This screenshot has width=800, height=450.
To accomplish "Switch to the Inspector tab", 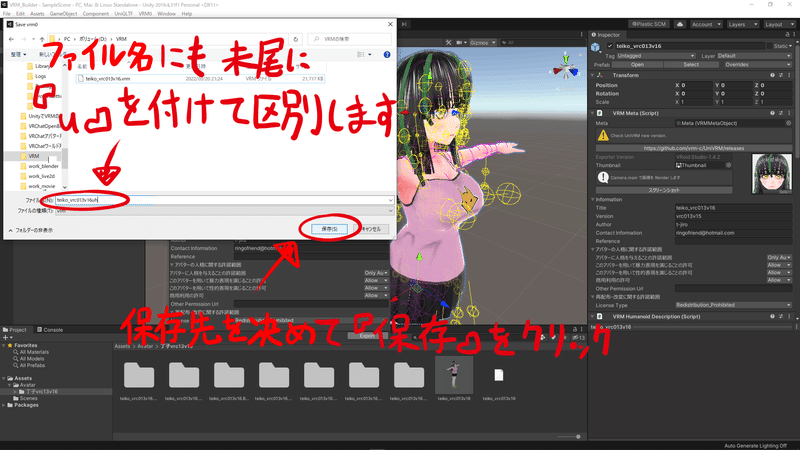I will coord(606,35).
